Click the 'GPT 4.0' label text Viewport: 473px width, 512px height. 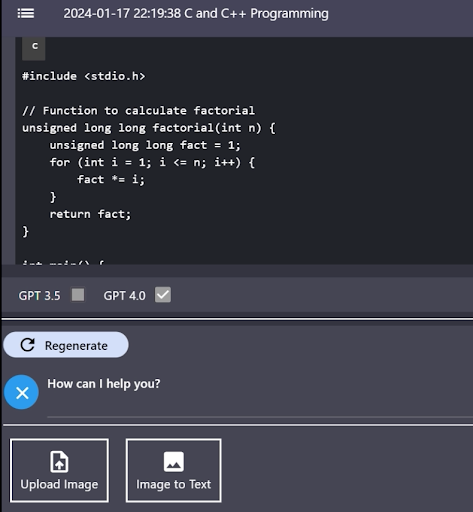pos(124,296)
